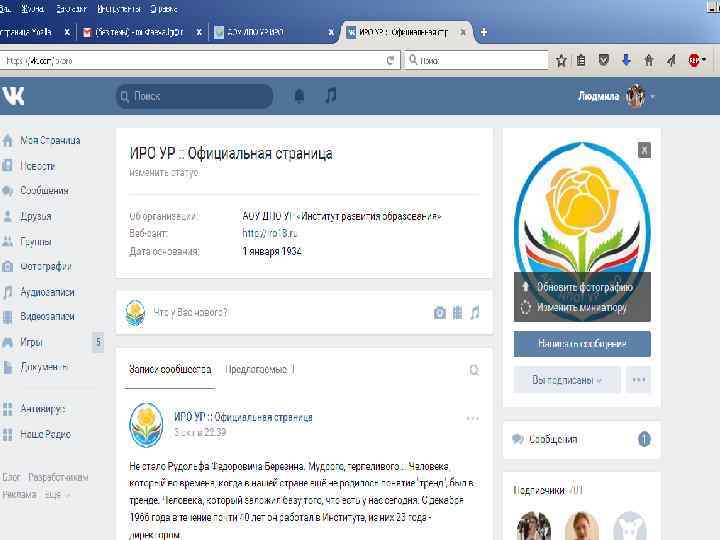Click the VK header search field
Screen dimensions: 720x540
pos(194,96)
